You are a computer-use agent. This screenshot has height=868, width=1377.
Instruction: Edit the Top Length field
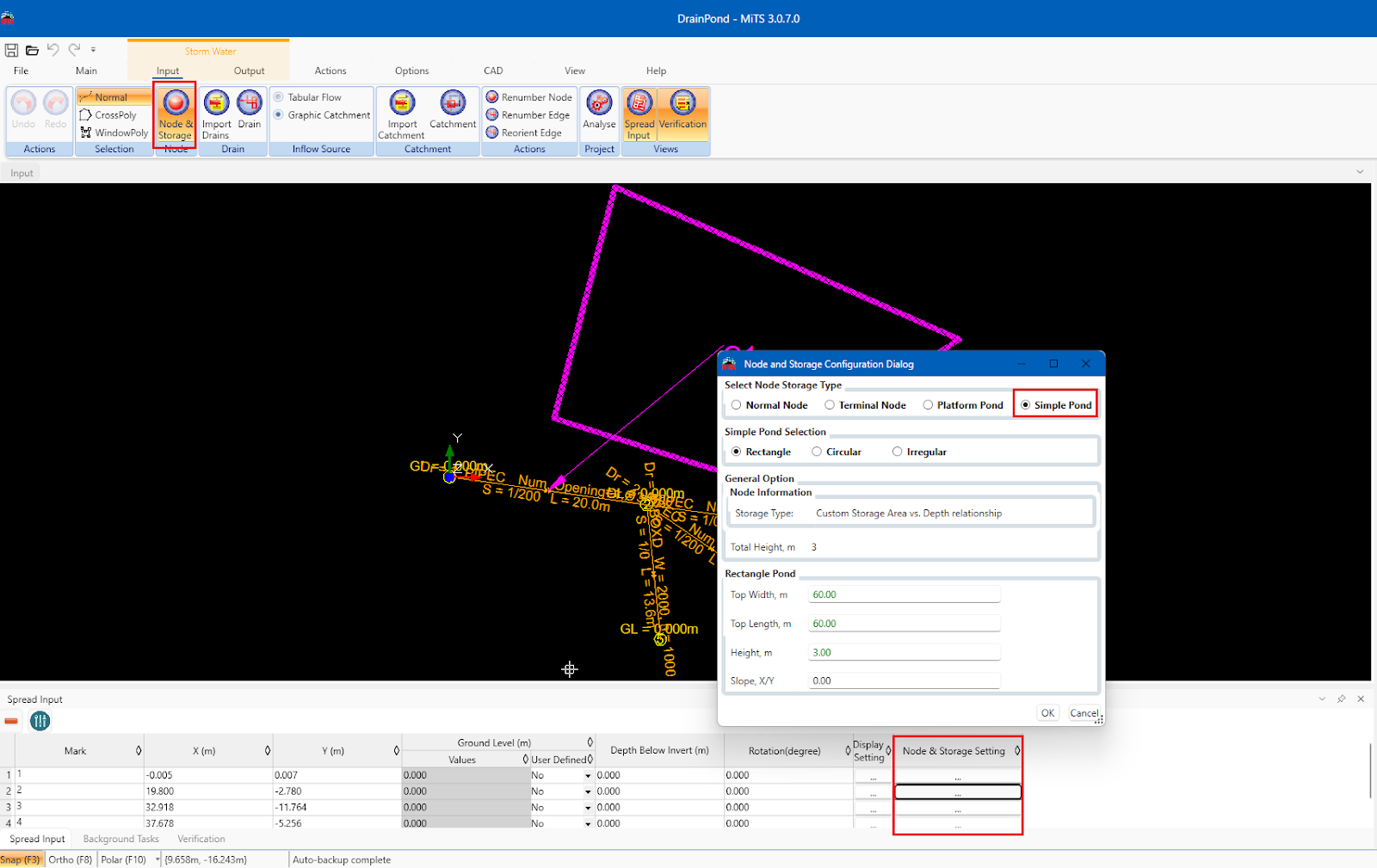[x=905, y=624]
